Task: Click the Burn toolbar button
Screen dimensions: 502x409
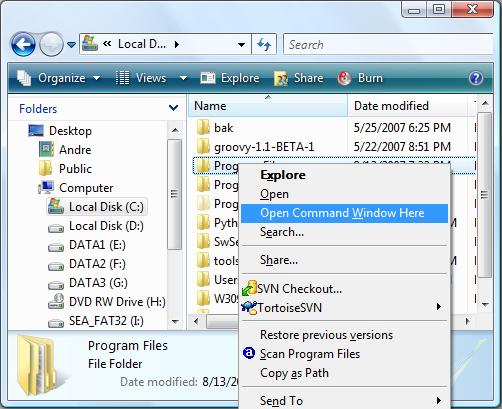Action: [360, 78]
